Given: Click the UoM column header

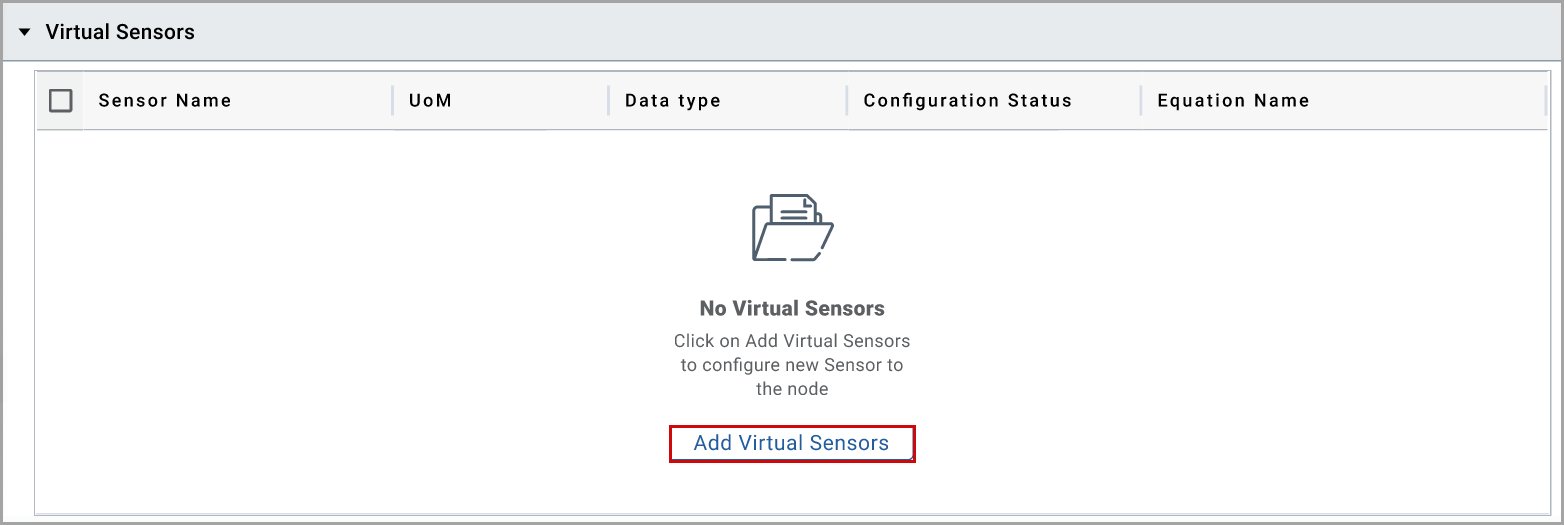Looking at the screenshot, I should (x=430, y=100).
